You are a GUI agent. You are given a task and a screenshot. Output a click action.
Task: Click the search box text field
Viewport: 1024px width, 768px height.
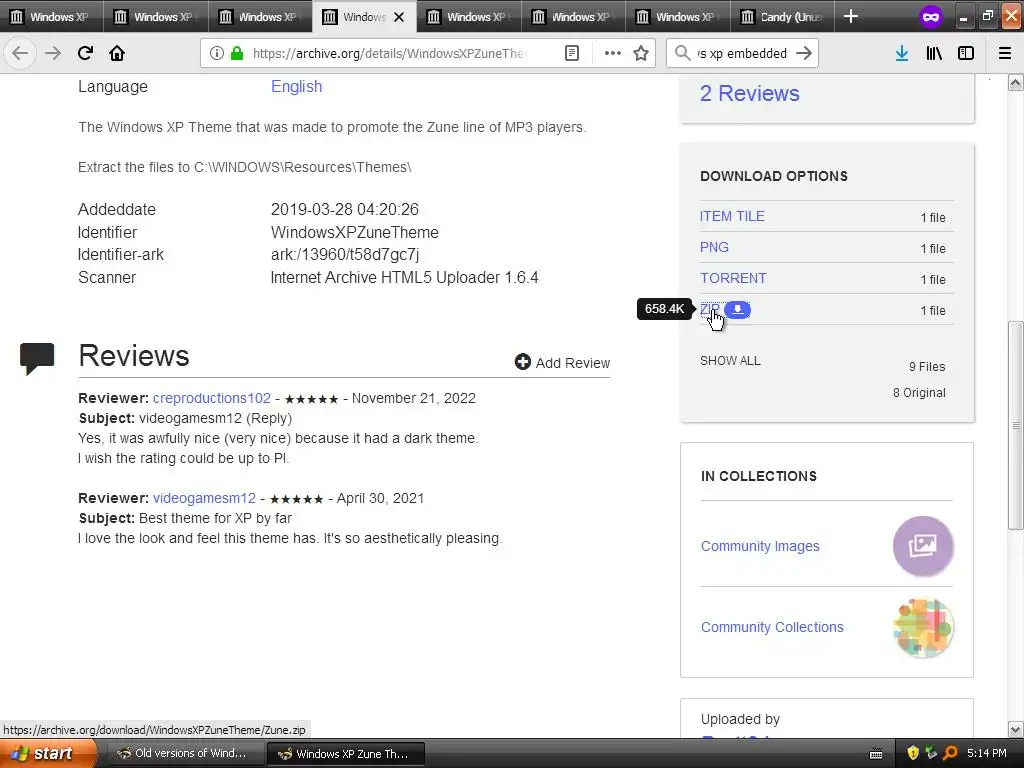[742, 53]
